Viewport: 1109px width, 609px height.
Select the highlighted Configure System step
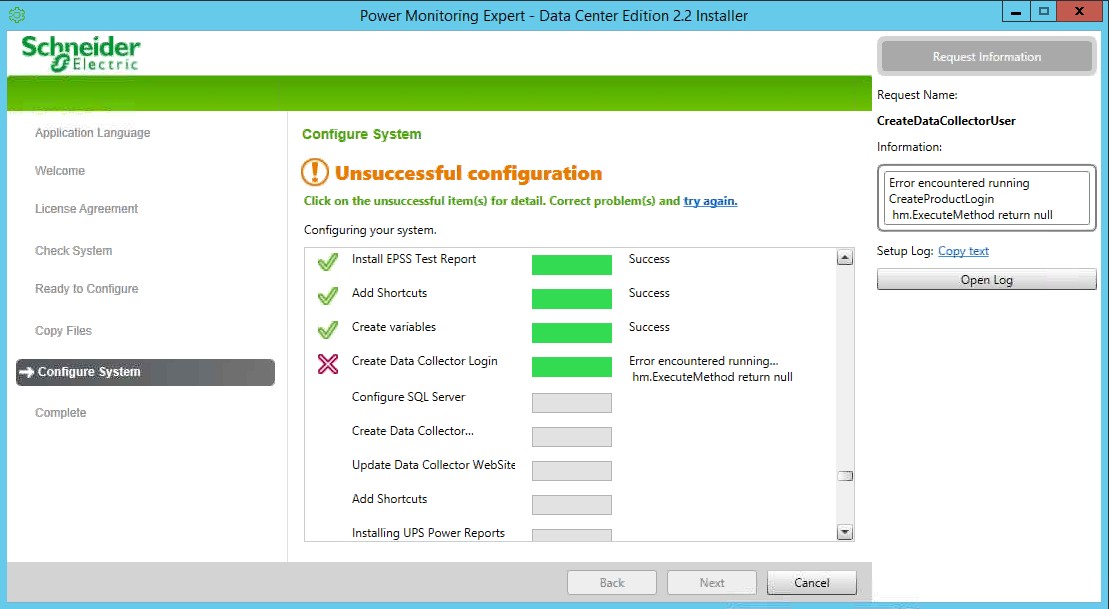(145, 372)
